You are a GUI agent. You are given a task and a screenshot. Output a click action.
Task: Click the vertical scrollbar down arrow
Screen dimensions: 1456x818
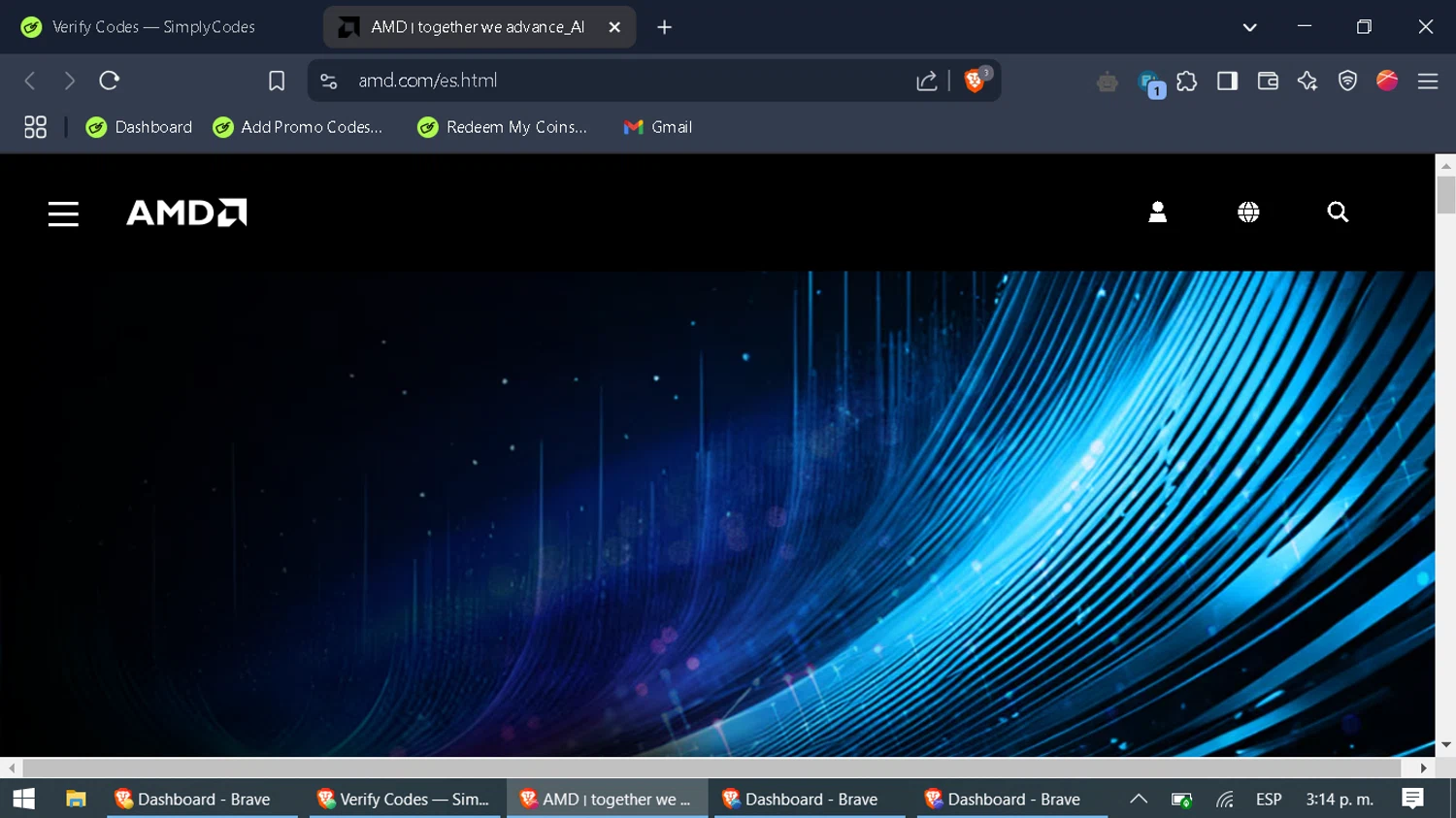(1446, 745)
